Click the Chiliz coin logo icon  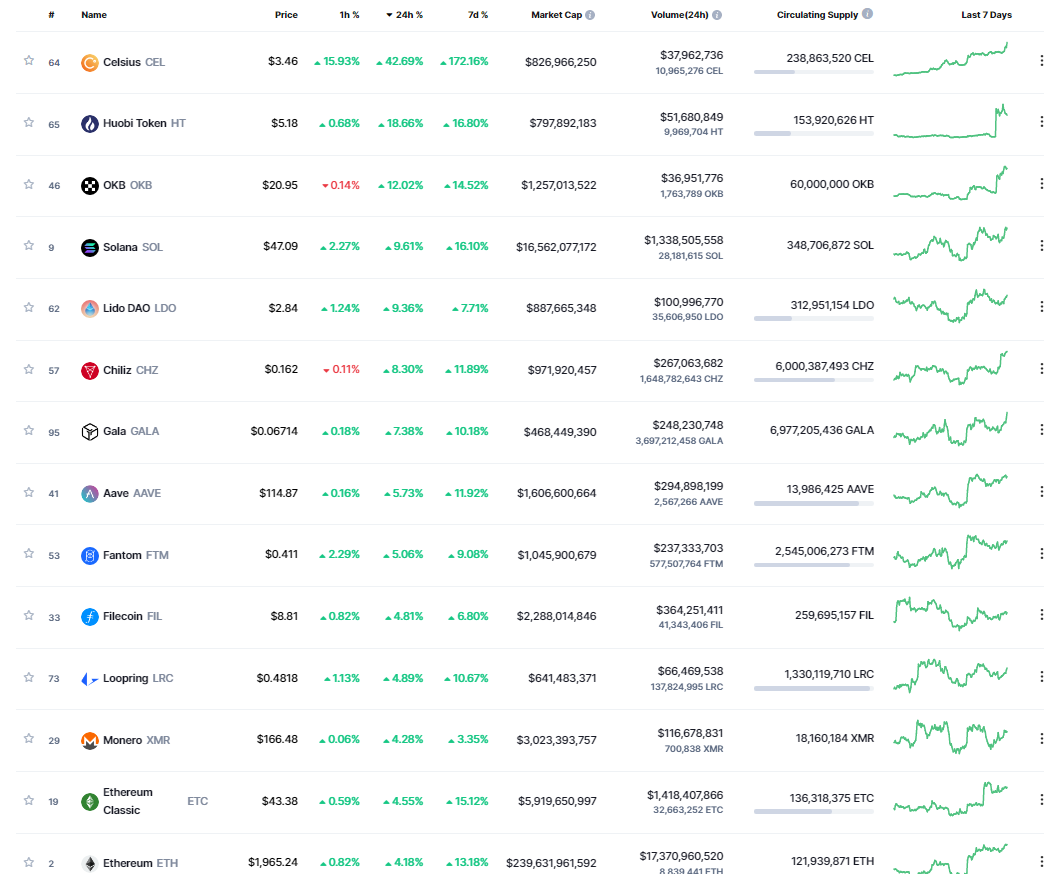pos(89,370)
